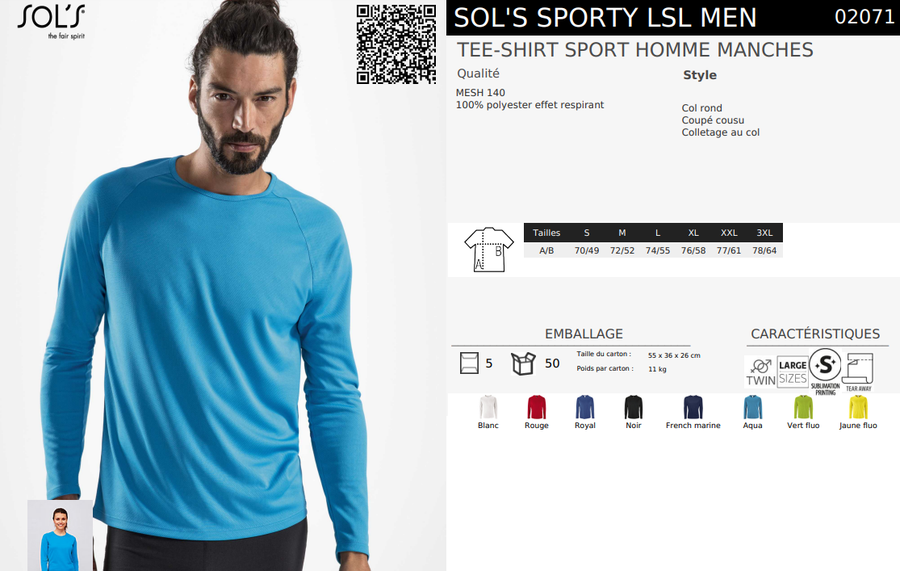Click the SOL'S logo

pyautogui.click(x=52, y=22)
